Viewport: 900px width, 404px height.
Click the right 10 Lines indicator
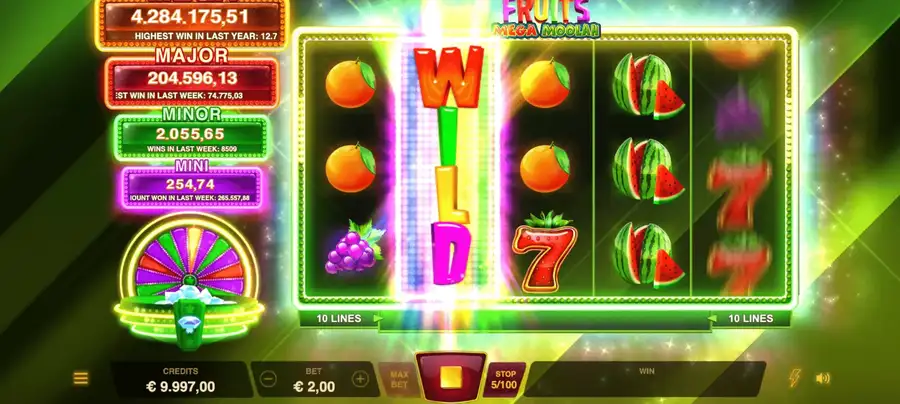point(750,318)
